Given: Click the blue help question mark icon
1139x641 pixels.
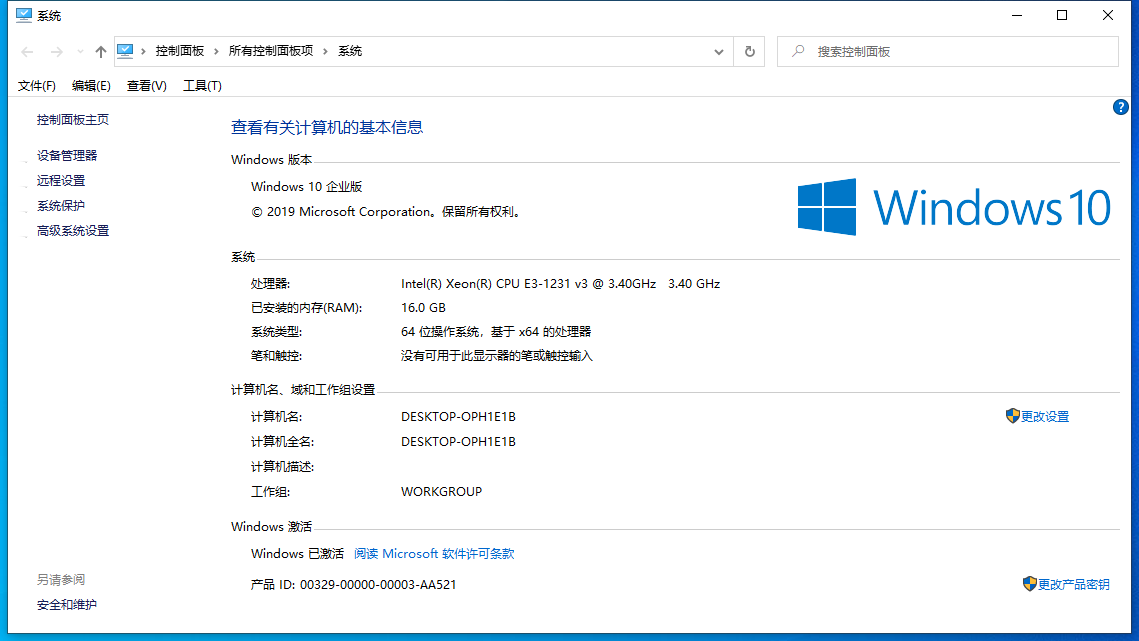Looking at the screenshot, I should pyautogui.click(x=1121, y=107).
